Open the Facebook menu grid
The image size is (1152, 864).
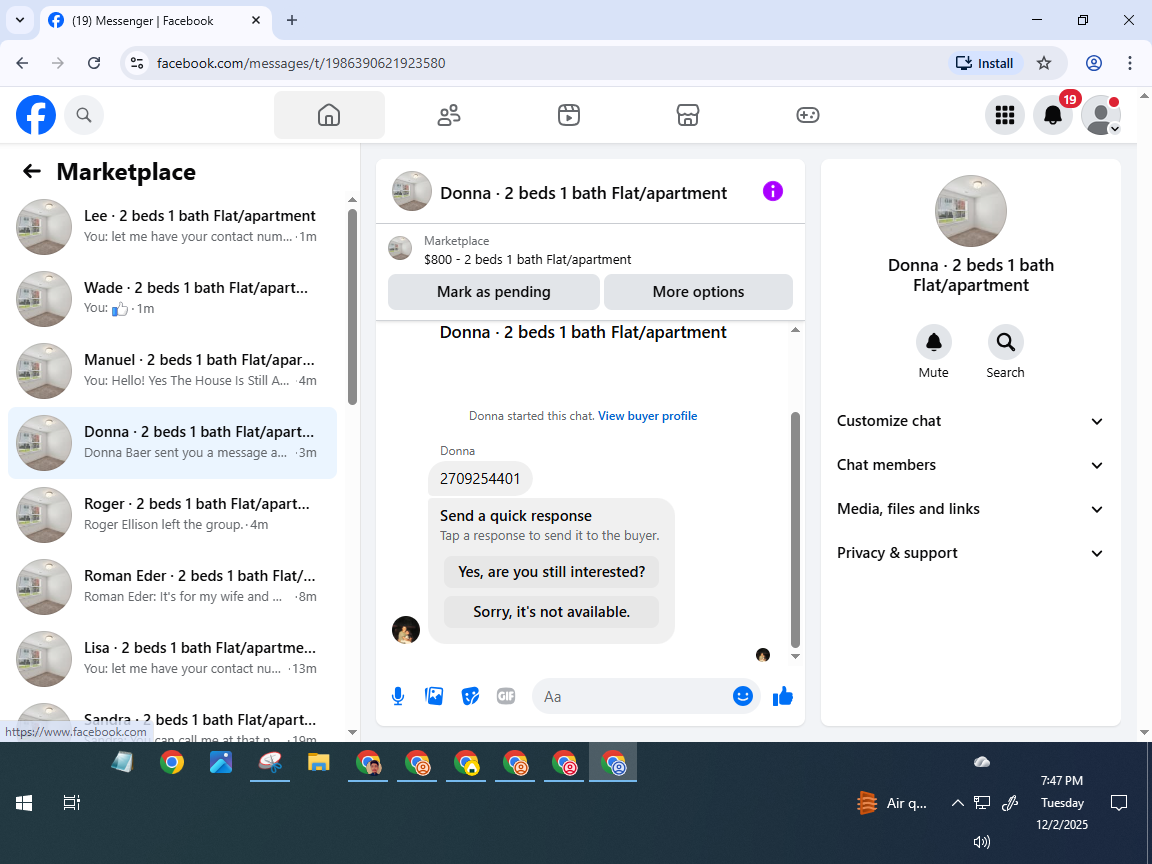pos(1004,115)
